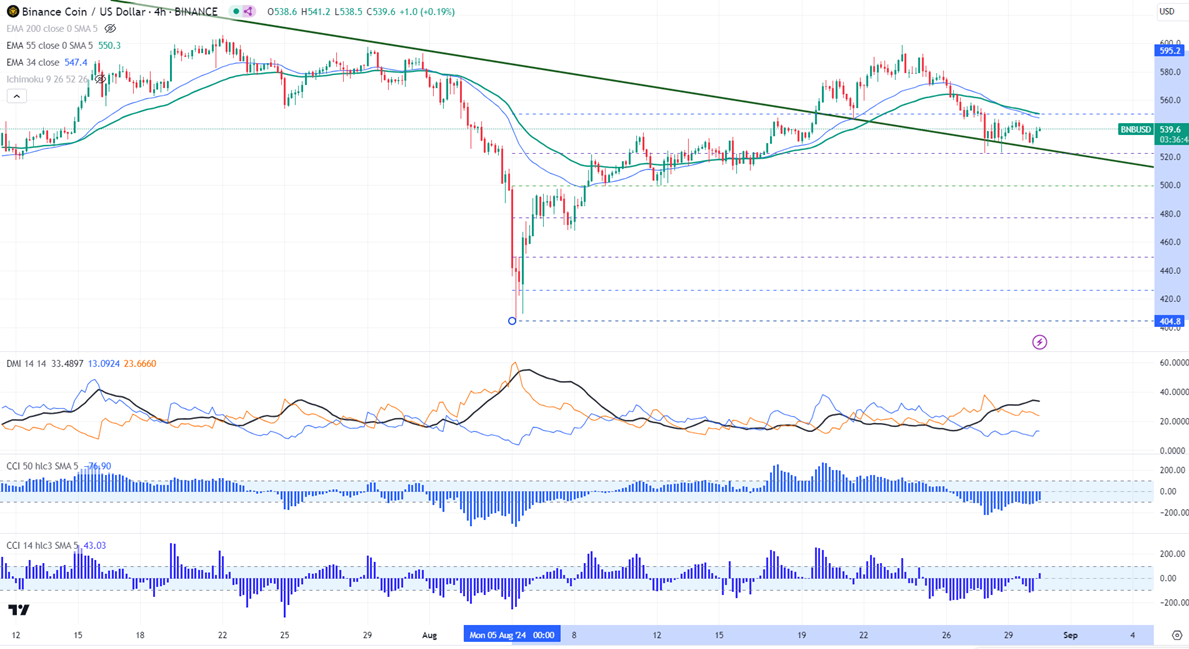Click the 550.3 EMA 55 value
Image resolution: width=1189 pixels, height=649 pixels.
(x=109, y=45)
